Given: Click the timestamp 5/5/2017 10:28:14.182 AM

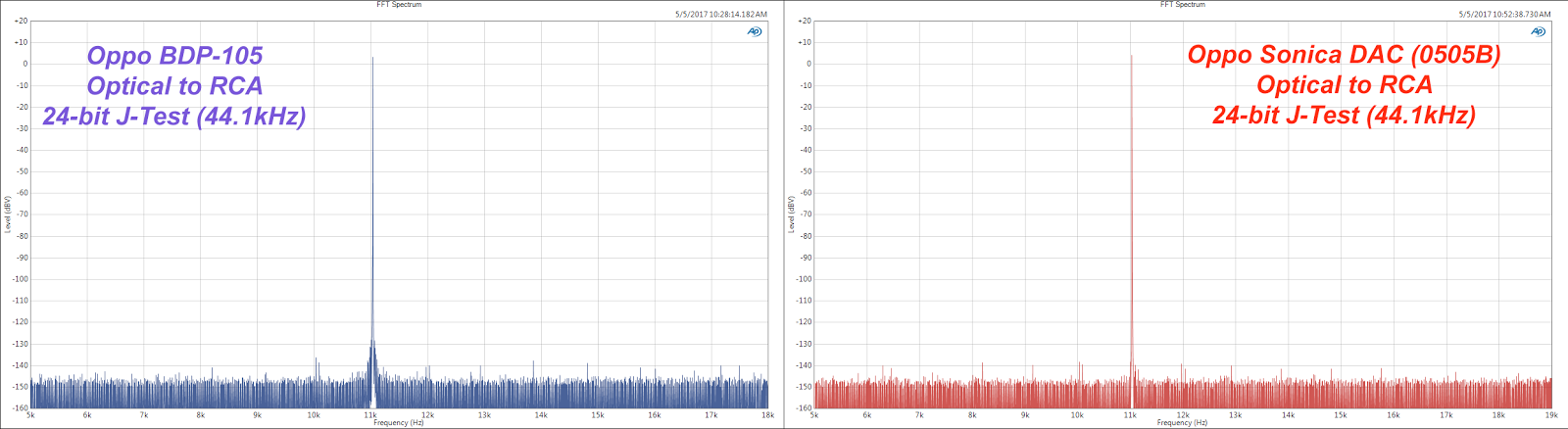Looking at the screenshot, I should pyautogui.click(x=721, y=15).
